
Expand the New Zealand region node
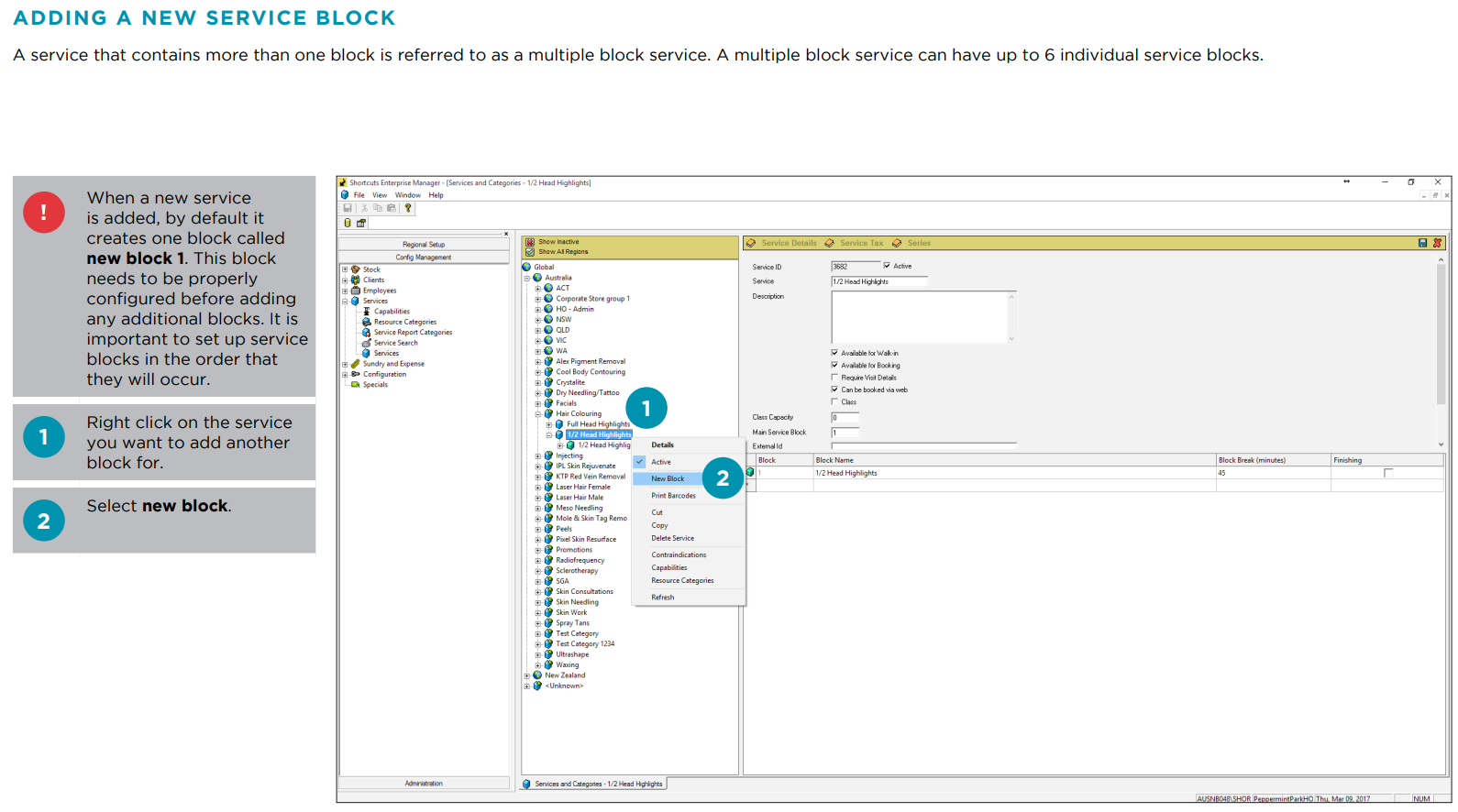point(527,675)
